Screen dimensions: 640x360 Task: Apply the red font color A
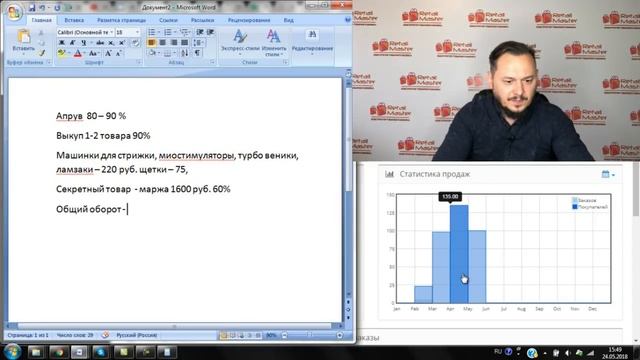[x=78, y=53]
